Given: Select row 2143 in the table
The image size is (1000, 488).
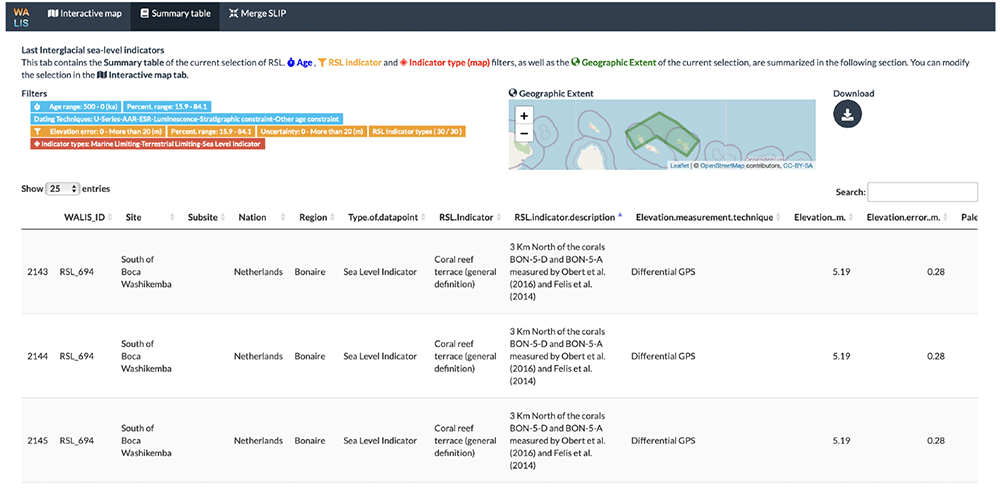Looking at the screenshot, I should pos(499,272).
